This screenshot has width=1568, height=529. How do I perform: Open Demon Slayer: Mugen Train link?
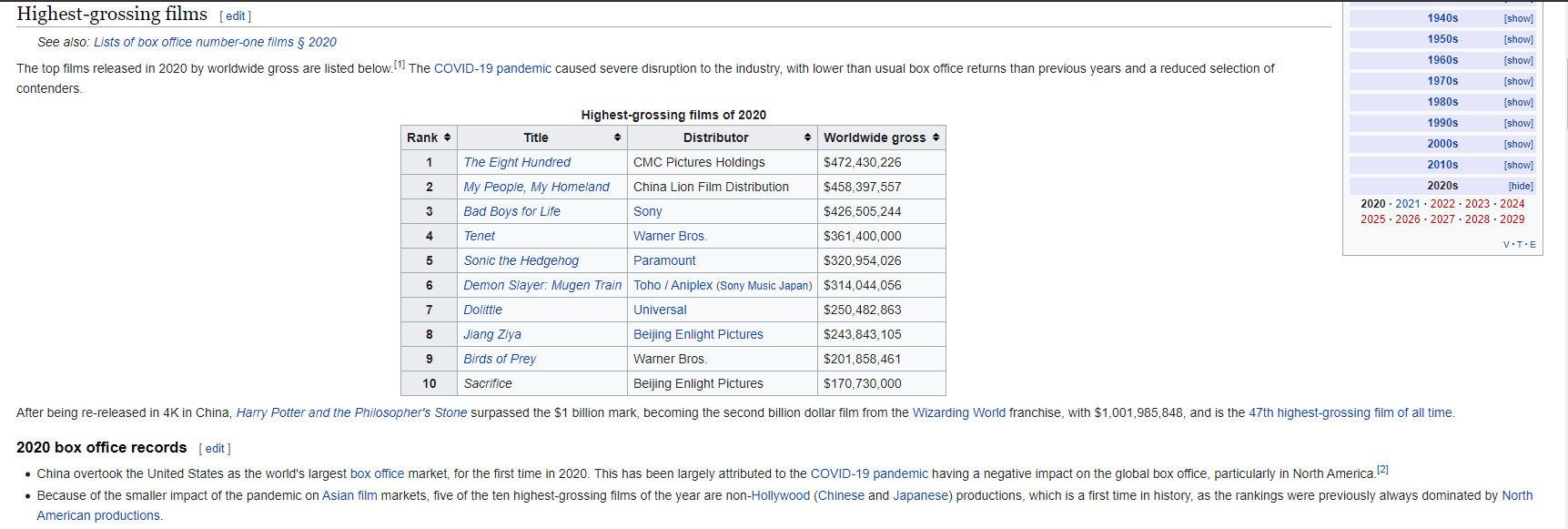(542, 285)
